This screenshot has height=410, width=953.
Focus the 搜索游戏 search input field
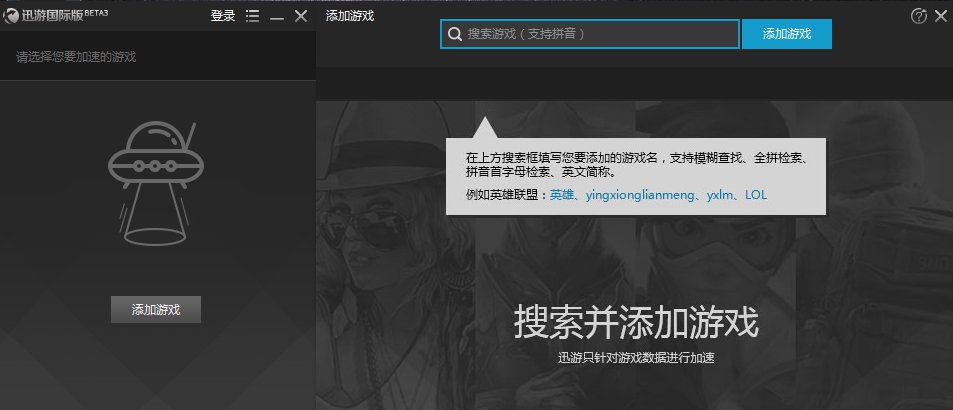pos(590,34)
